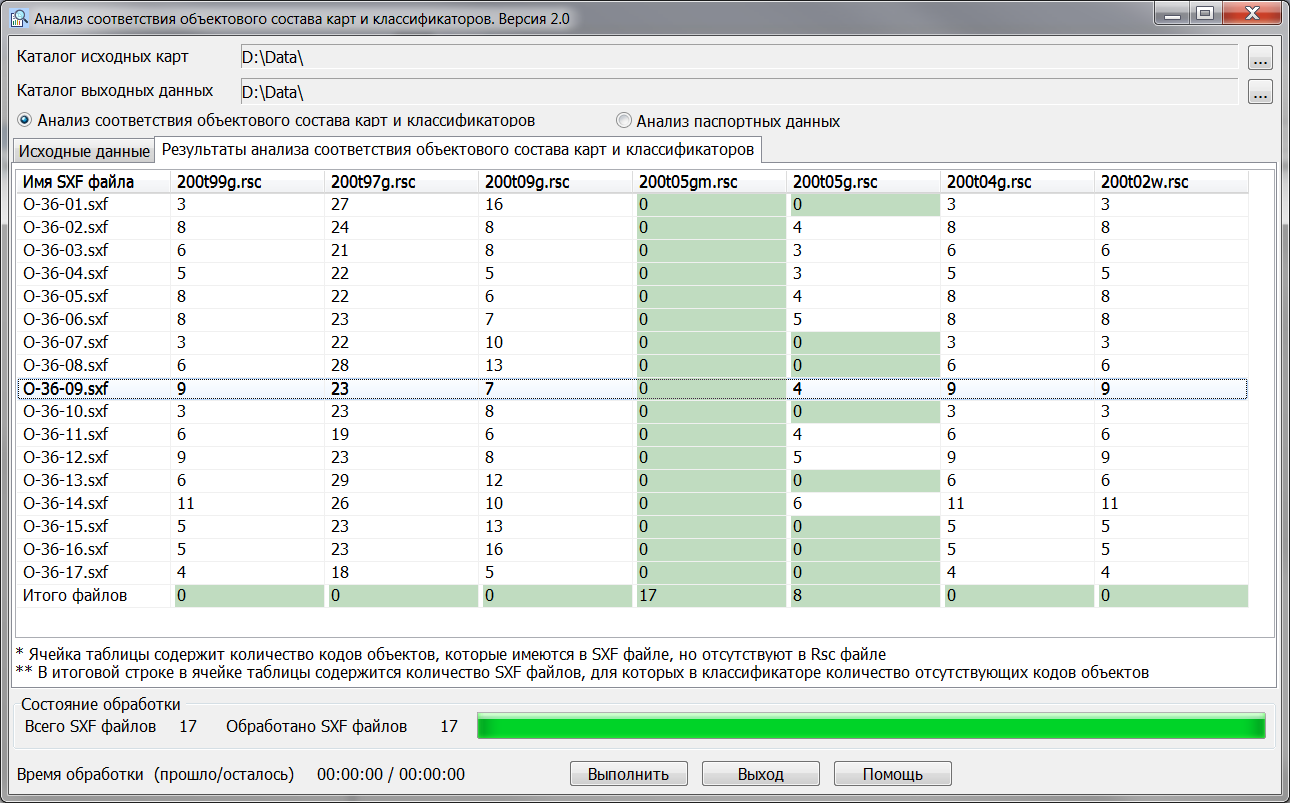1290x803 pixels.
Task: Select the row 'O-36-15.sxf'
Action: click(x=633, y=526)
